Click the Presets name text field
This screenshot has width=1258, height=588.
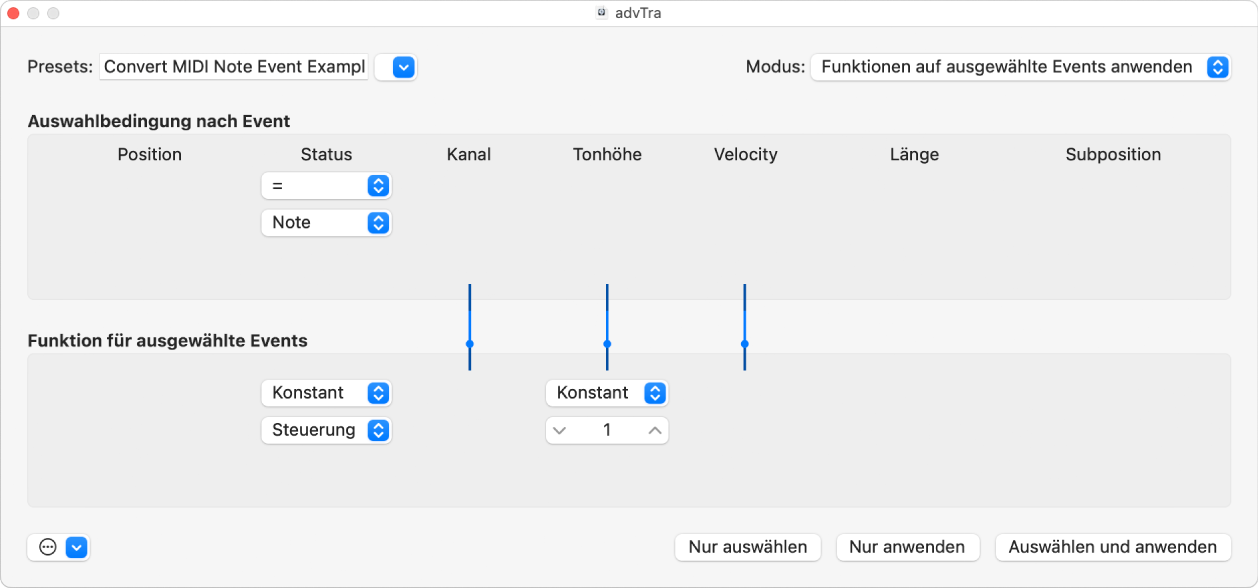pyautogui.click(x=233, y=67)
